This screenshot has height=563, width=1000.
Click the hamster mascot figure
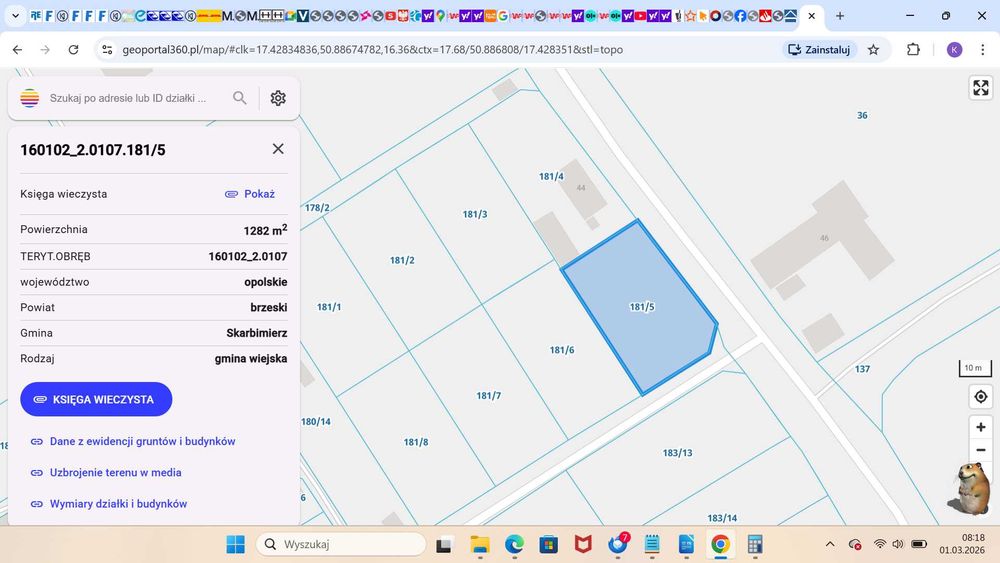coord(969,488)
